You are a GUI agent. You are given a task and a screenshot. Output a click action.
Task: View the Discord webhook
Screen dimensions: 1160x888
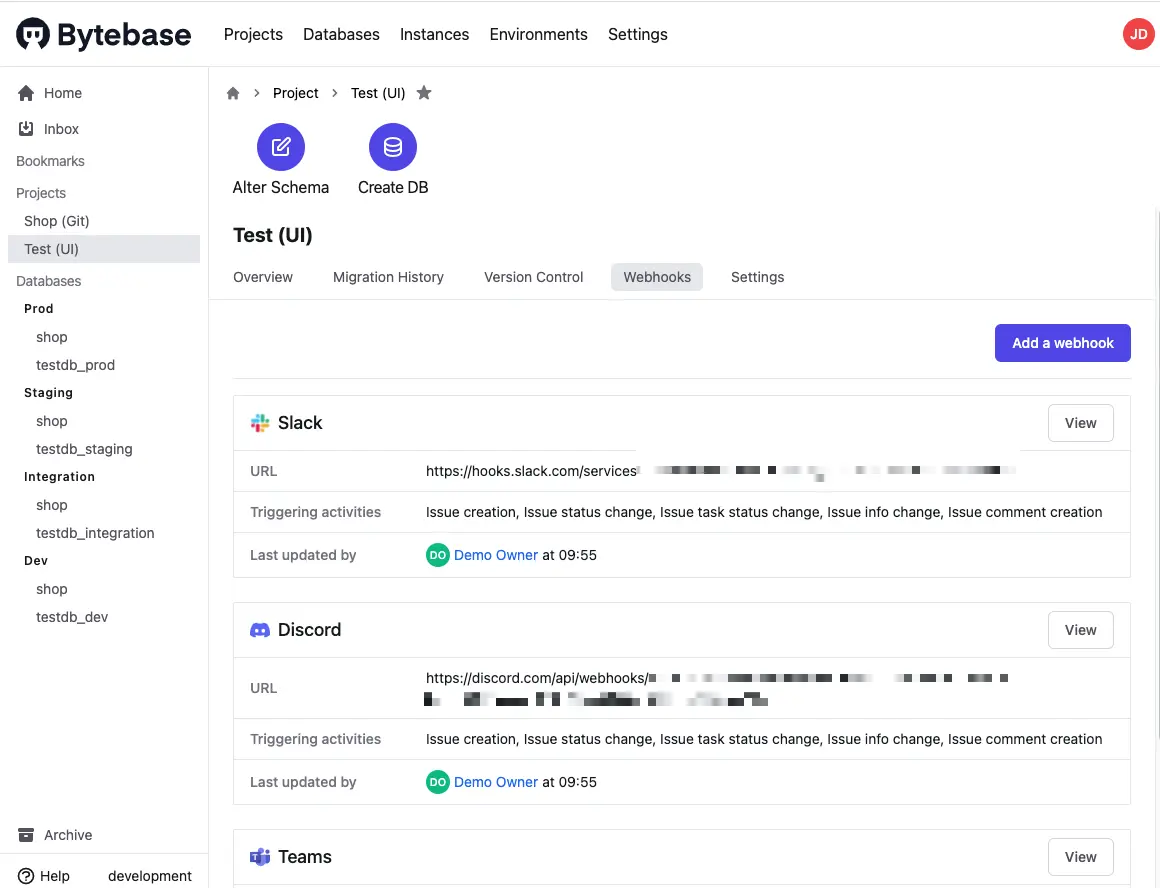point(1080,630)
